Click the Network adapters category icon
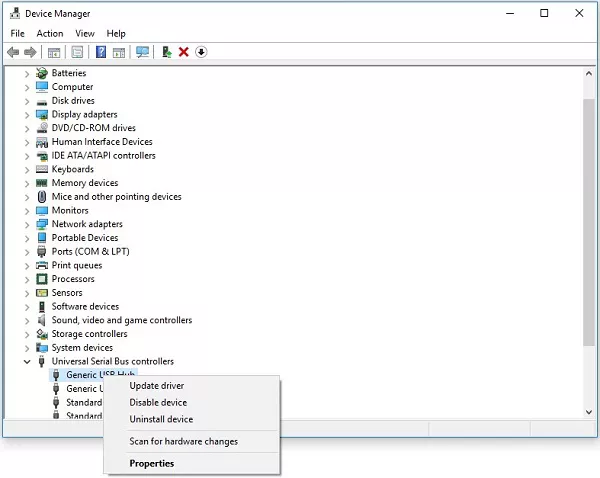Viewport: 600px width, 478px height. pyautogui.click(x=42, y=224)
